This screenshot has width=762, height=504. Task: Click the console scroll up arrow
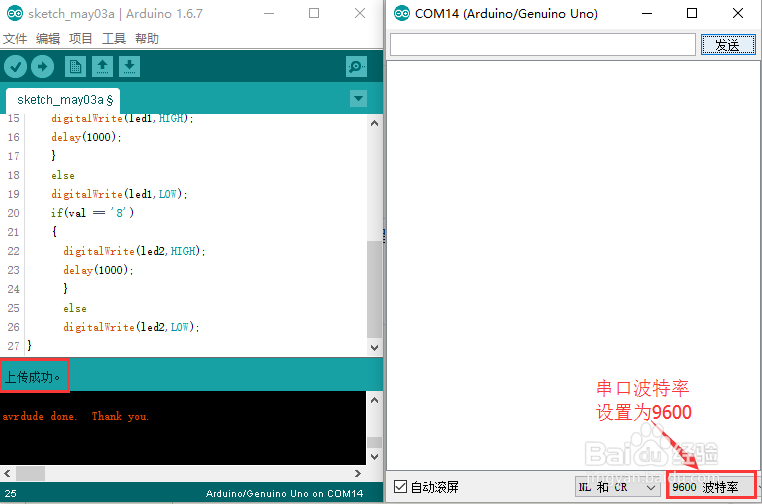coord(374,400)
